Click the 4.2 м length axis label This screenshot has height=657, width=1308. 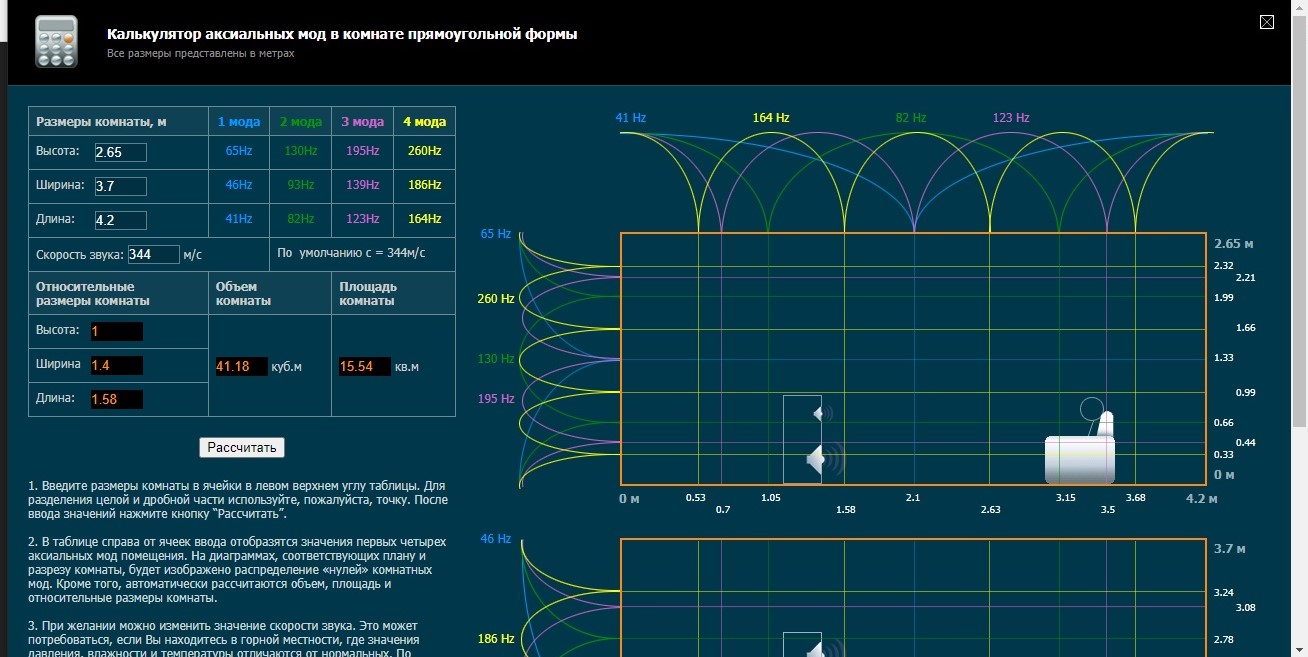pyautogui.click(x=1201, y=498)
